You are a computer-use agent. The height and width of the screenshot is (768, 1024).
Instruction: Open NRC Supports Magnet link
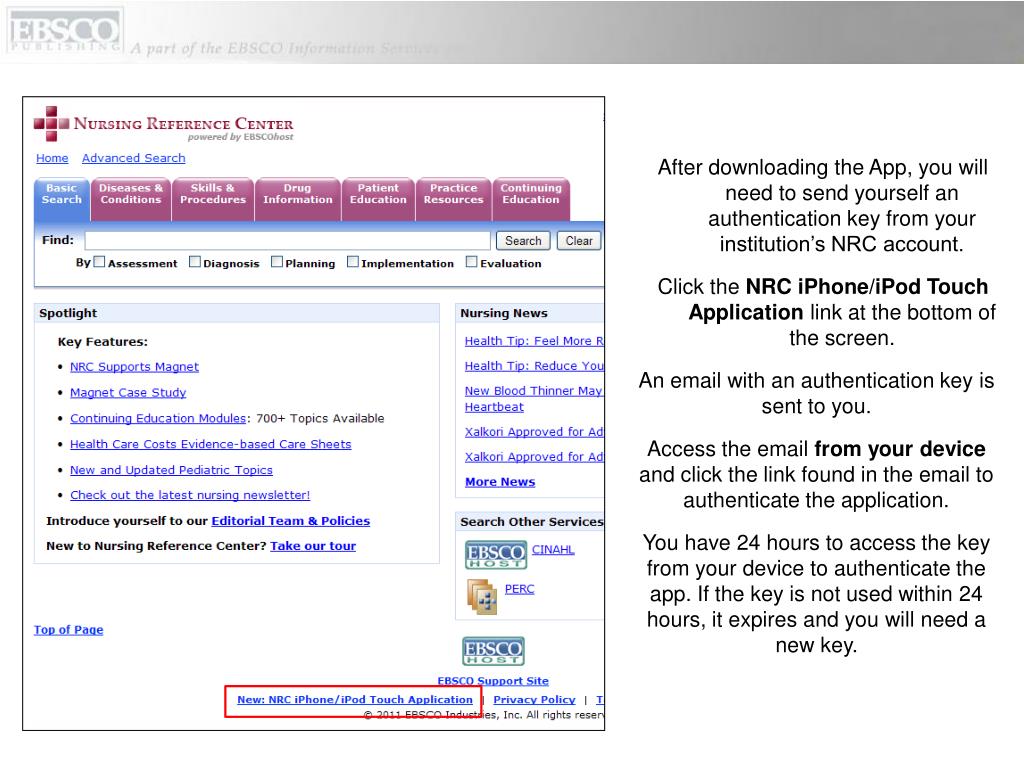point(135,367)
